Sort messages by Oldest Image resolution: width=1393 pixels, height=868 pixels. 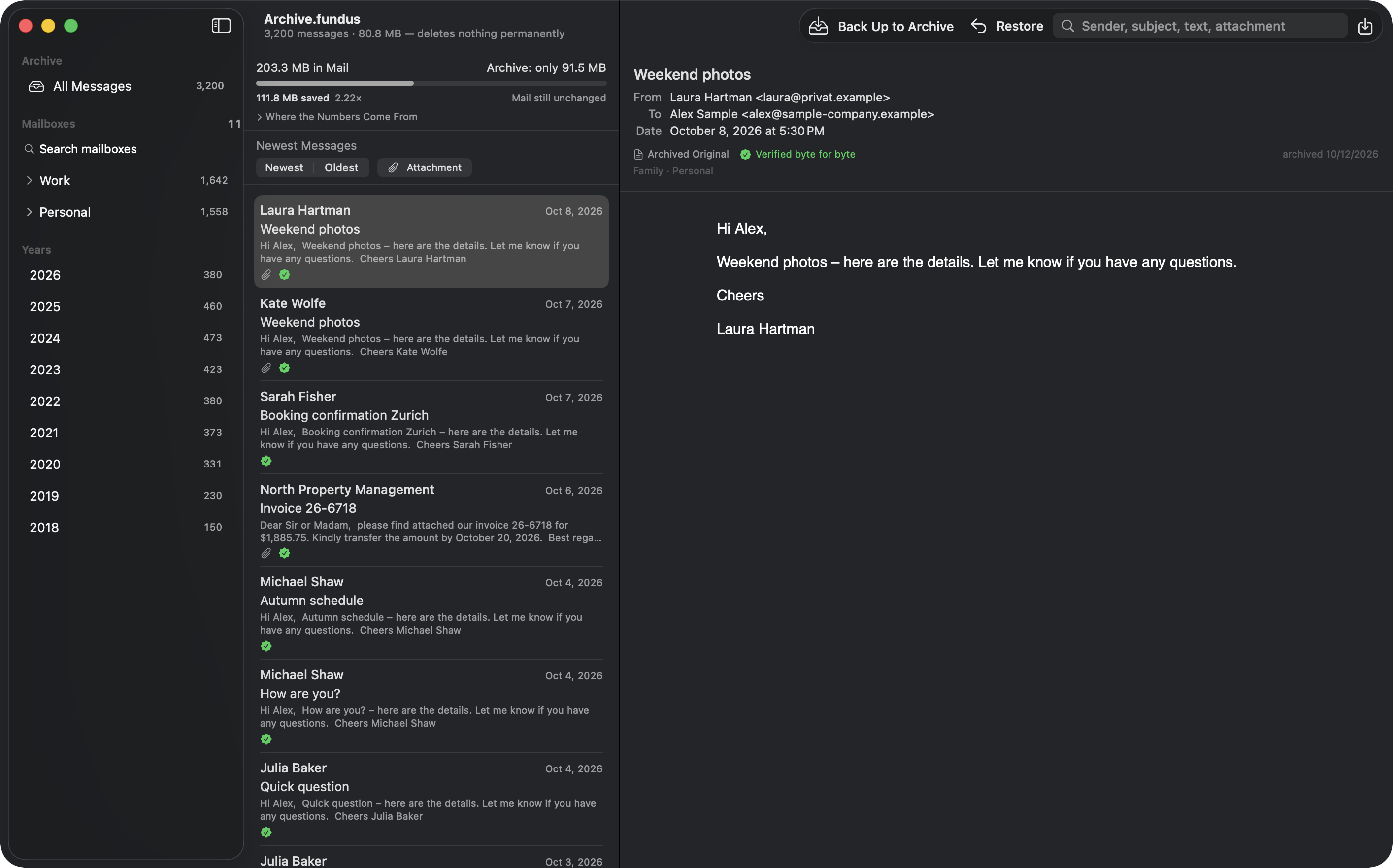[341, 167]
